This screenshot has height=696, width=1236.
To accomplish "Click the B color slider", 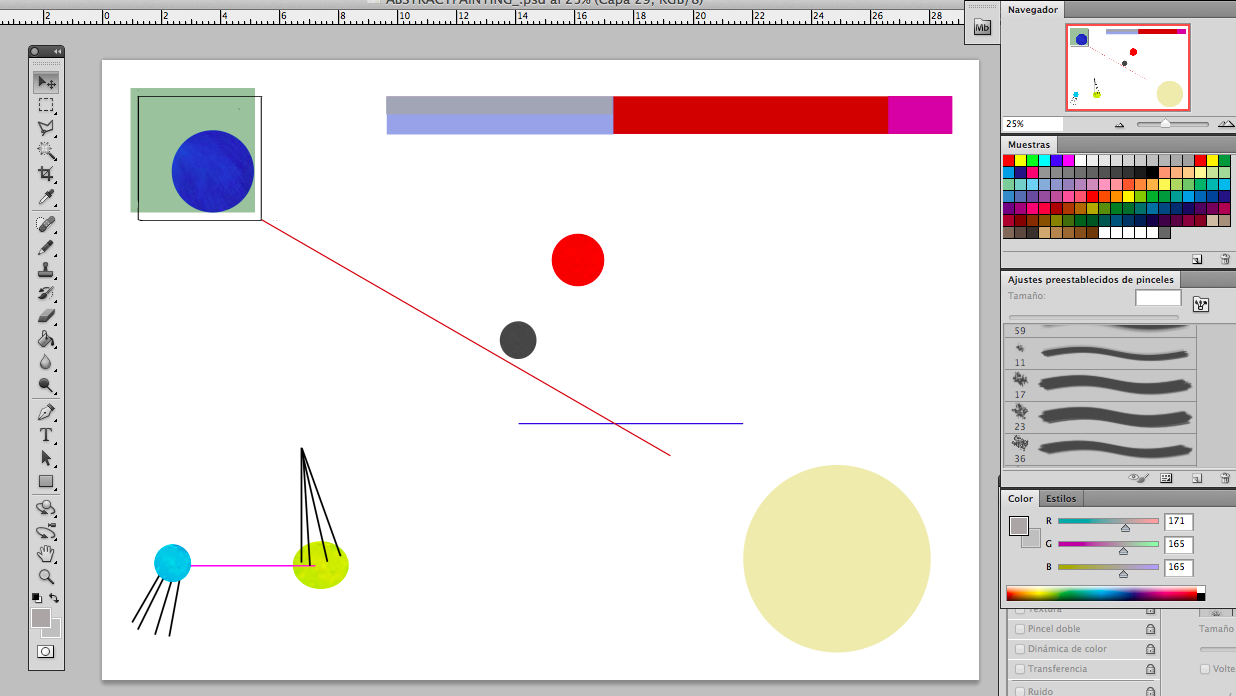I will (x=1108, y=567).
